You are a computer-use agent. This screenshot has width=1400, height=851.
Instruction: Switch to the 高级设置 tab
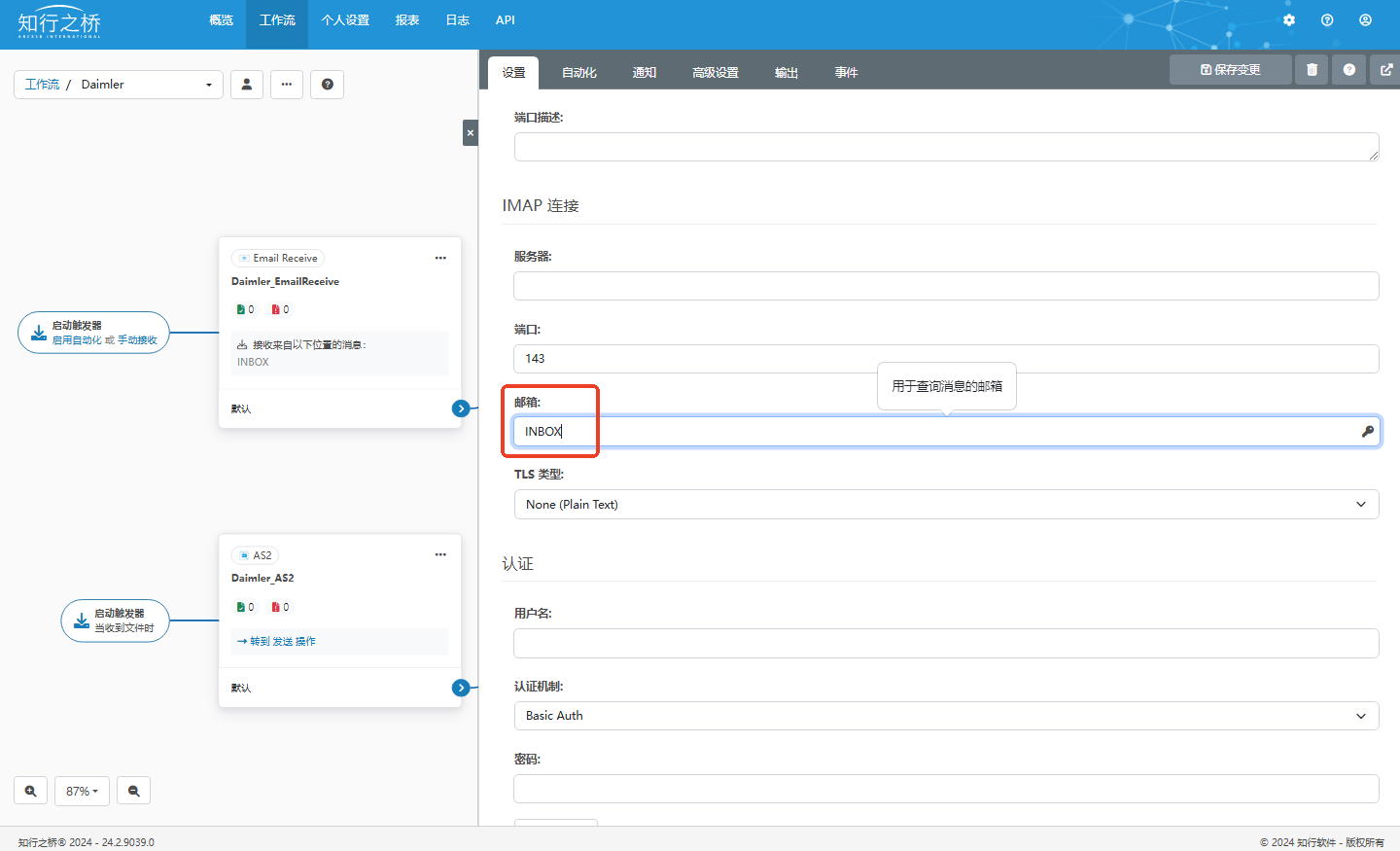coord(716,73)
